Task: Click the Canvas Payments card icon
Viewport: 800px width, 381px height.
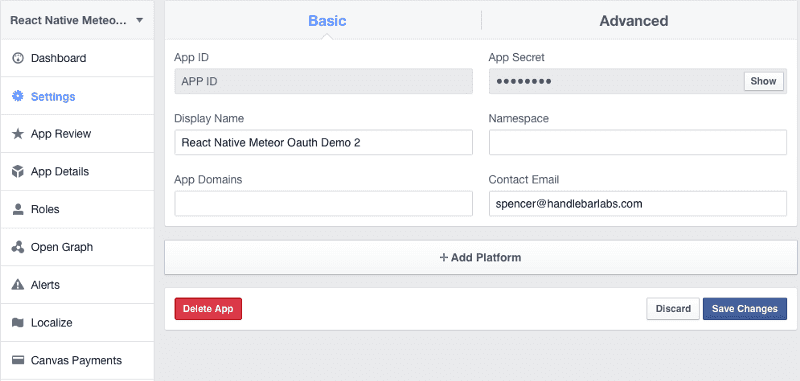Action: pyautogui.click(x=18, y=361)
